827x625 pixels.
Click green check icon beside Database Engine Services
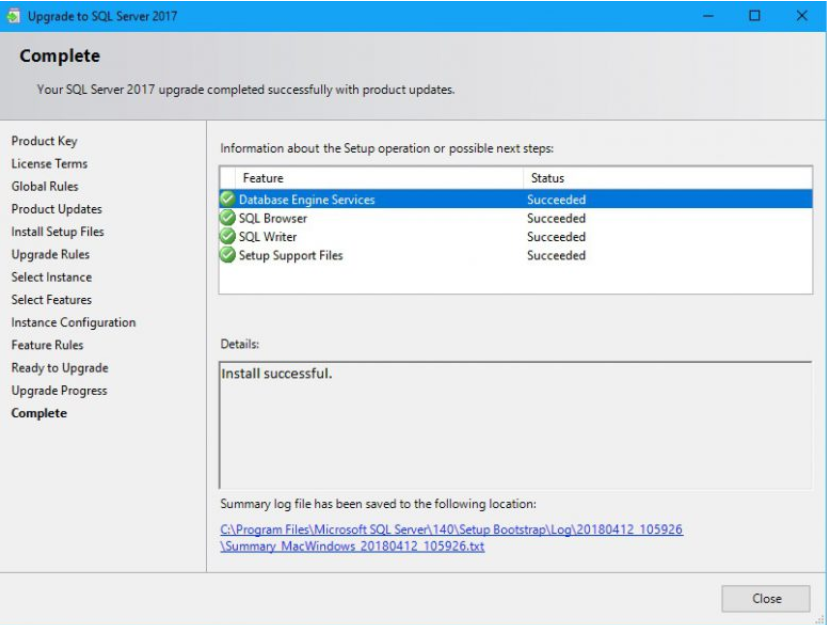coord(227,199)
